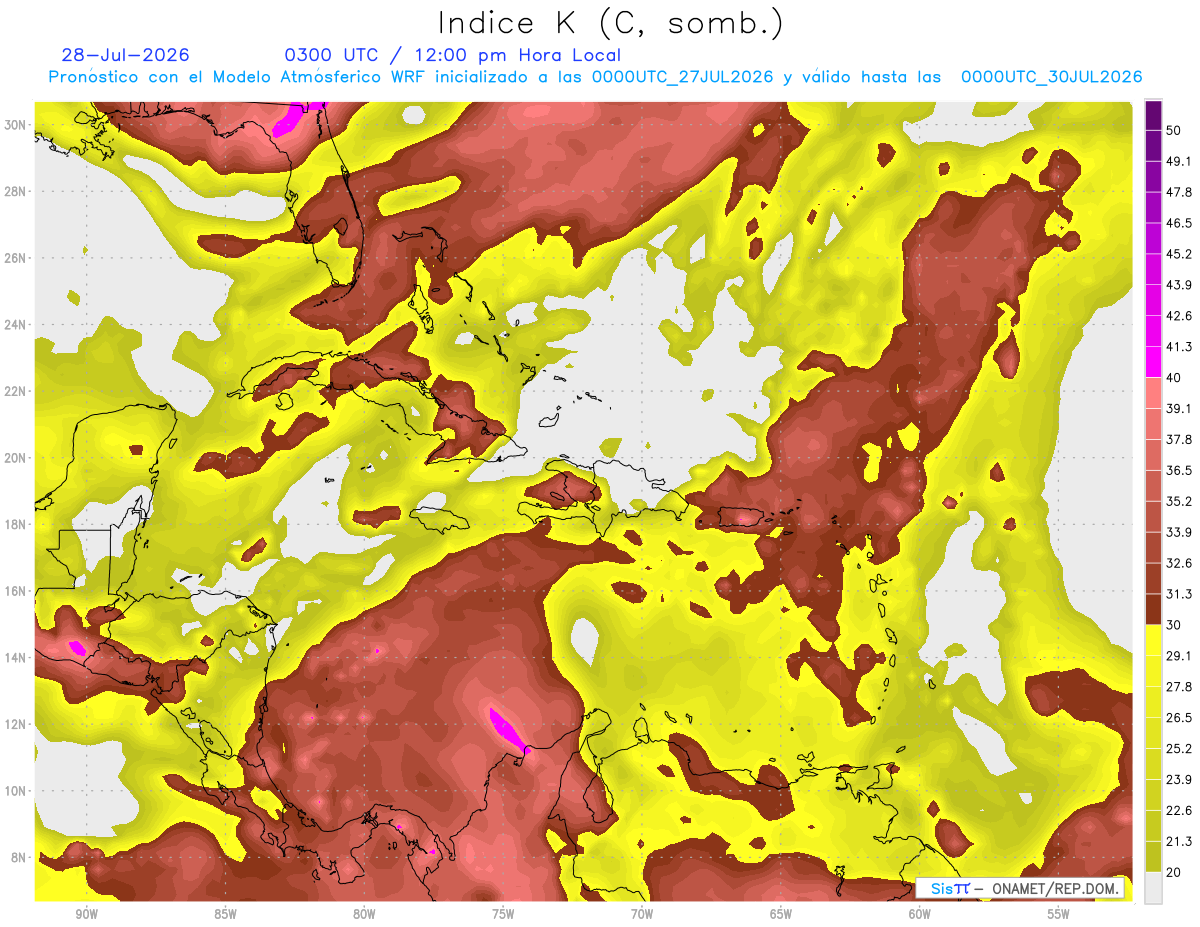The image size is (1200, 927).
Task: Click the colorbar value label '46.5'
Action: coord(1180,222)
